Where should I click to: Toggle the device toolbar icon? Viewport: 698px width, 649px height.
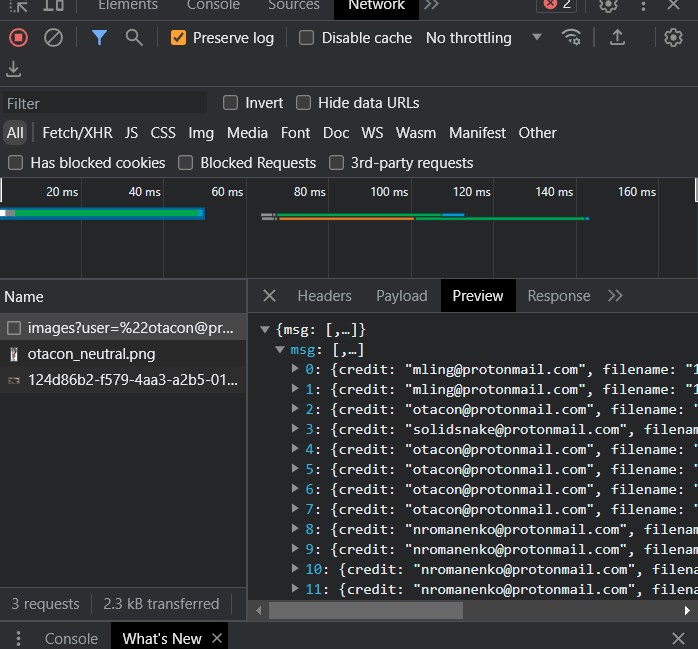53,5
